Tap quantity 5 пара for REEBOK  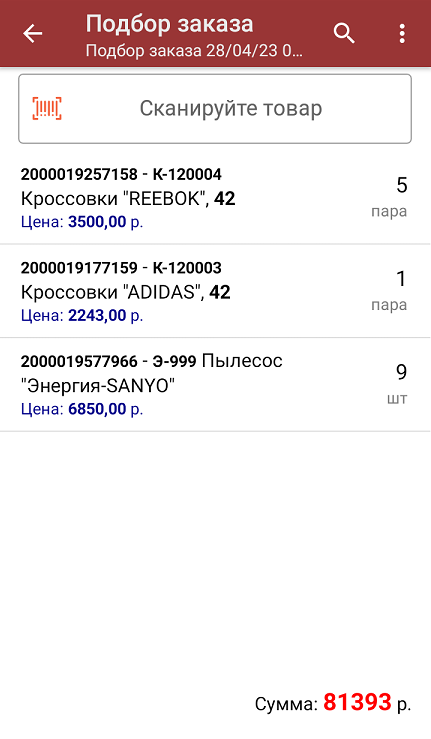390,197
